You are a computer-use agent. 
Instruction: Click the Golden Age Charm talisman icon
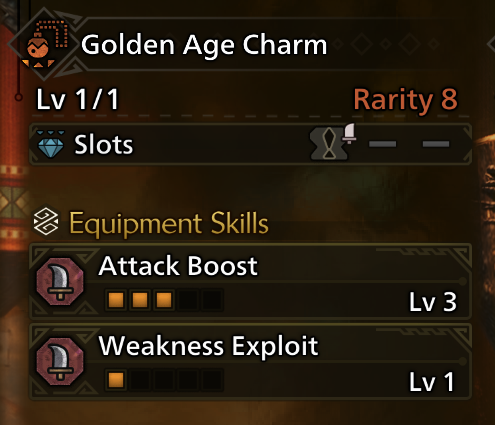[45, 44]
